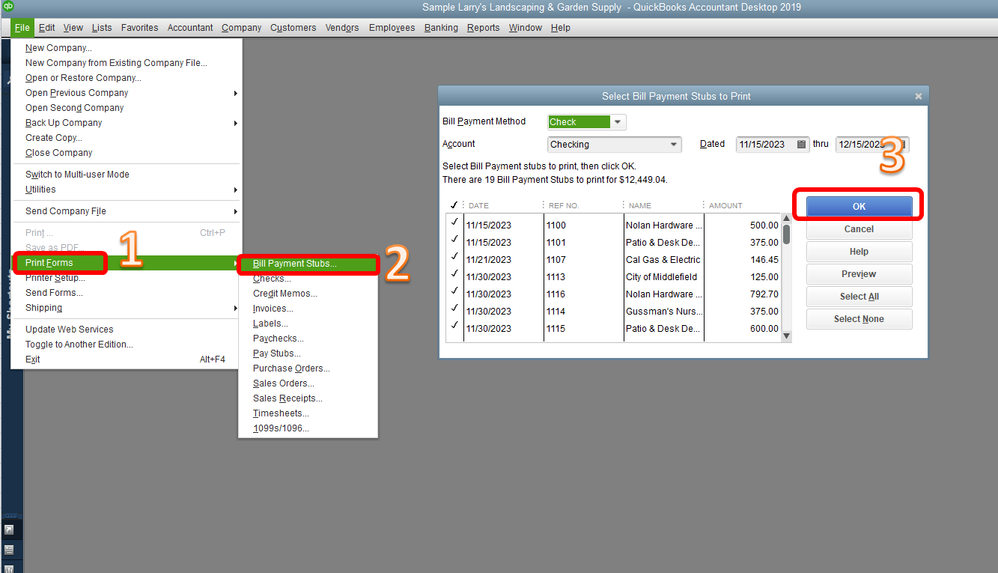Viewport: 998px width, 573px height.
Task: Expand the Utilities submenu
Action: click(235, 190)
